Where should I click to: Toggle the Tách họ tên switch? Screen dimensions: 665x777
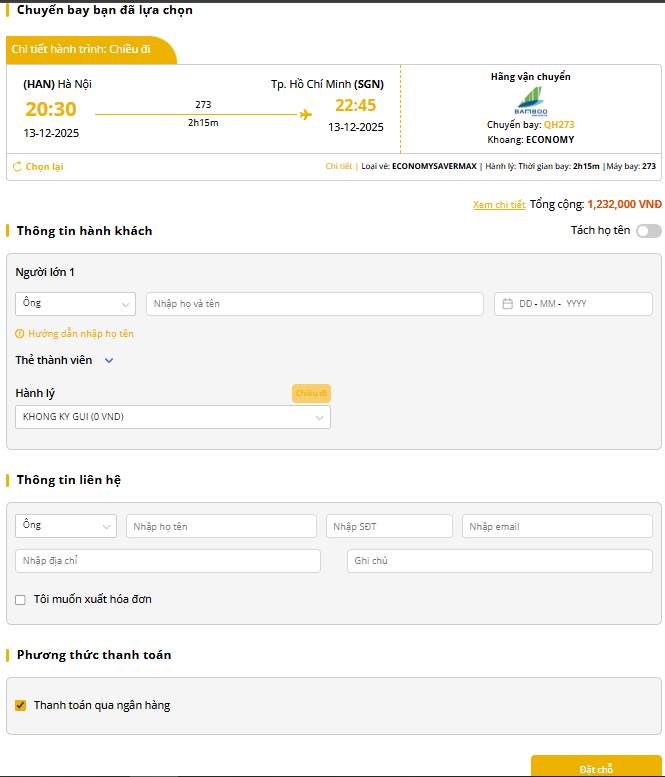click(x=648, y=231)
